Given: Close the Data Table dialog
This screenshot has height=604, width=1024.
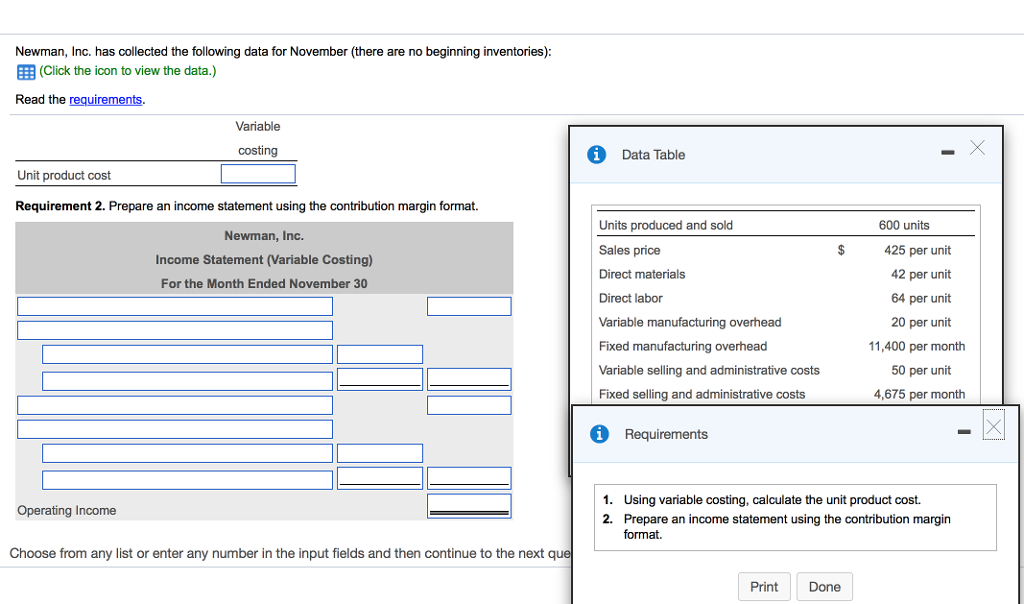Looking at the screenshot, I should (x=977, y=149).
